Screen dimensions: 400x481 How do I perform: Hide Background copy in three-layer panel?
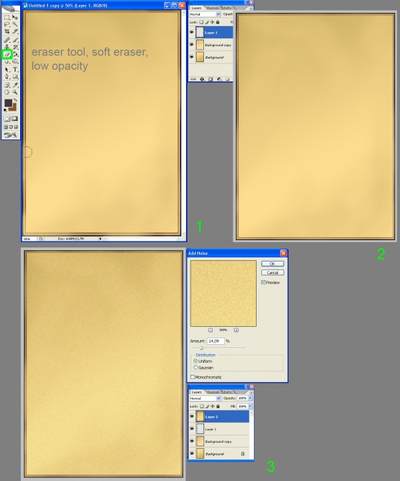point(192,45)
